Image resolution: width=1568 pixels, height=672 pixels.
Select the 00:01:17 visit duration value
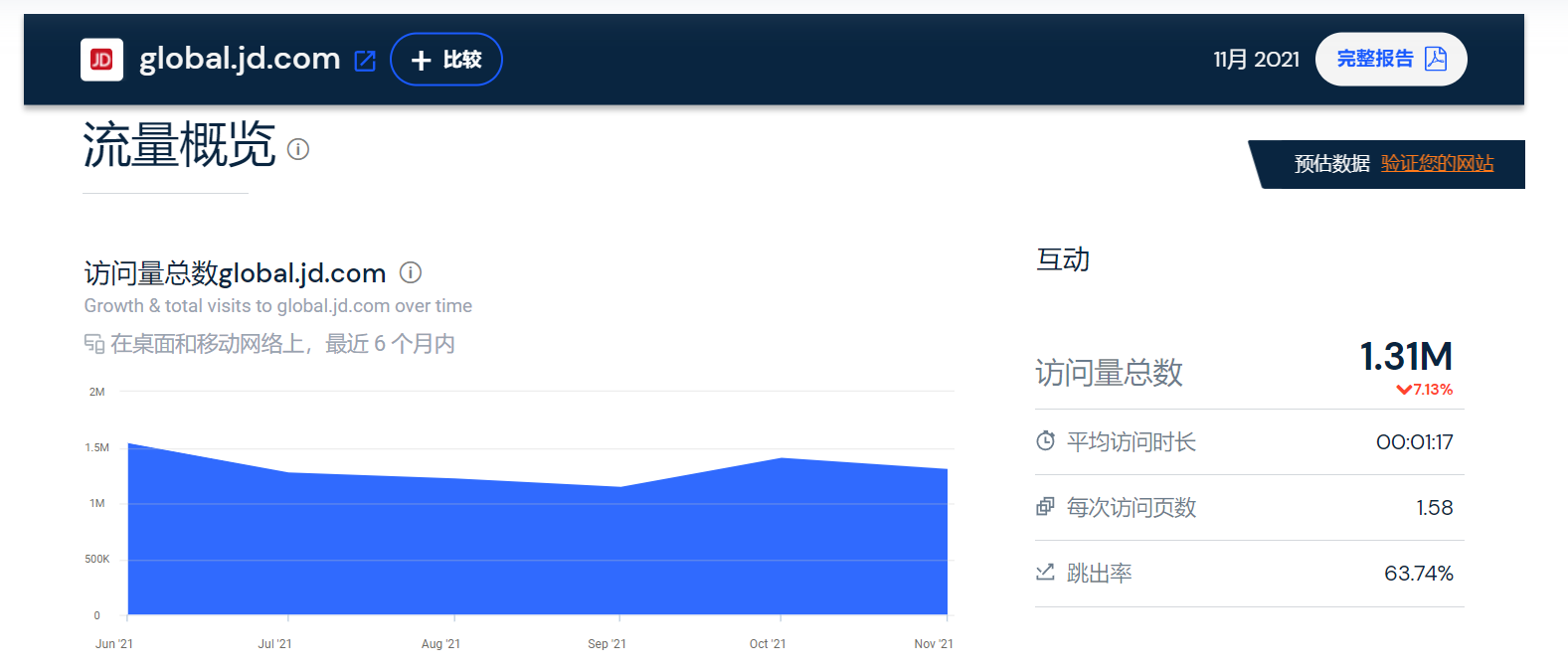pyautogui.click(x=1414, y=442)
